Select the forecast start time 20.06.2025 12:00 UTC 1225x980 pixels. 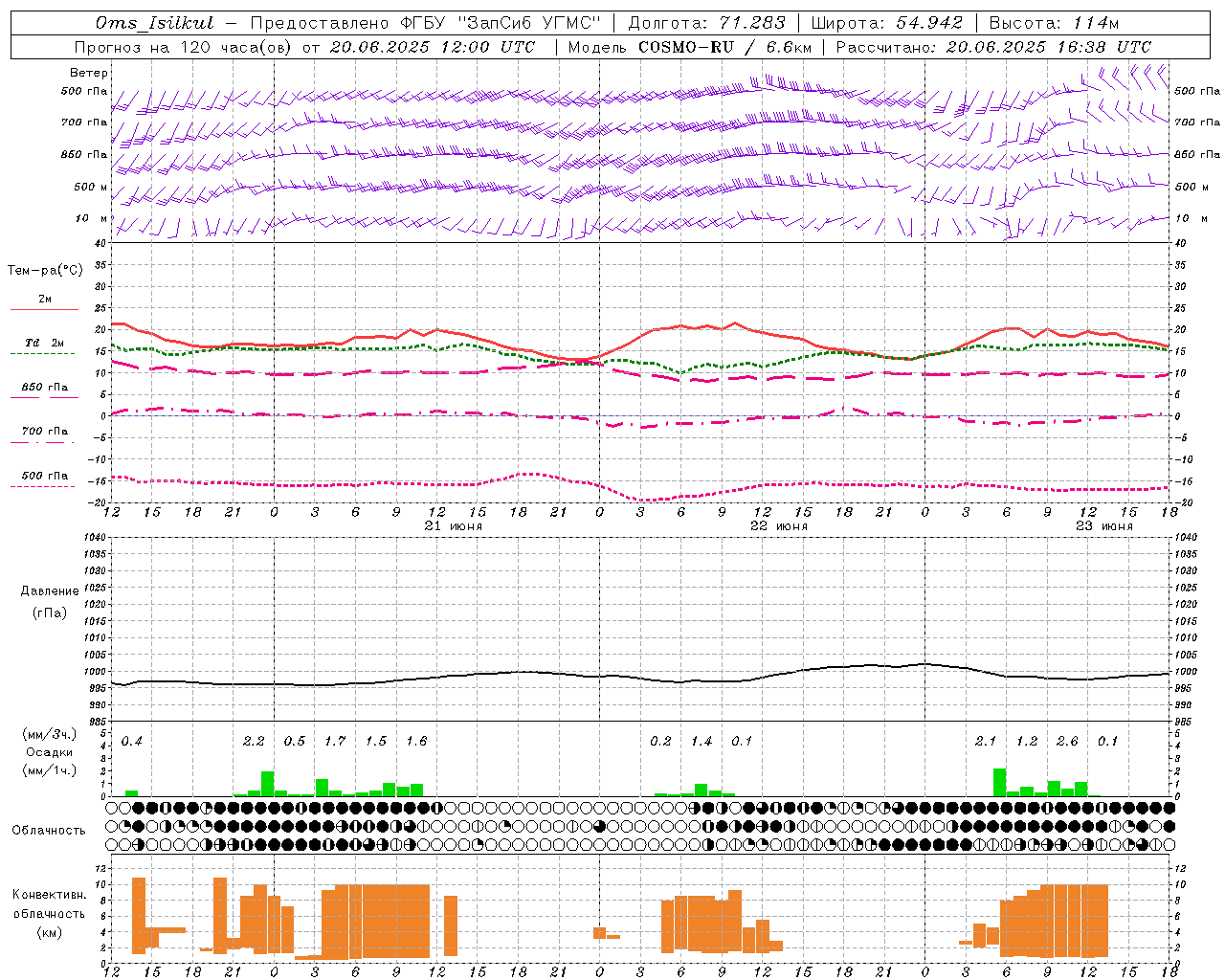click(x=433, y=47)
